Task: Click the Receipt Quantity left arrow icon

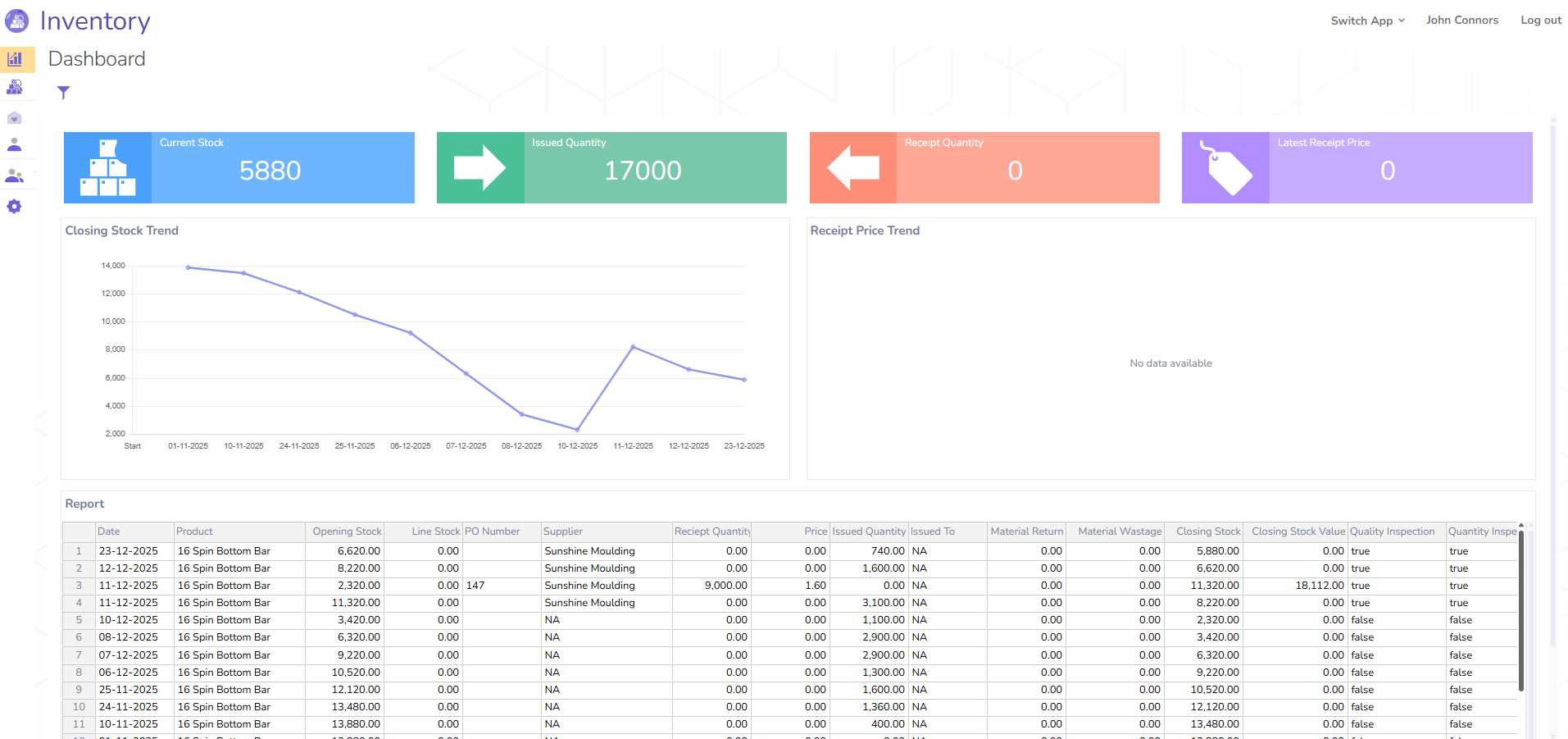Action: point(853,168)
